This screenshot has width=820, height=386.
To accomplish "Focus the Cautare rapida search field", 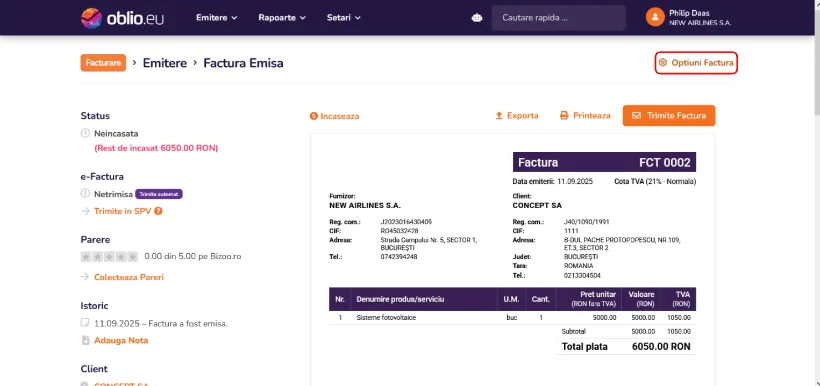I will point(559,18).
